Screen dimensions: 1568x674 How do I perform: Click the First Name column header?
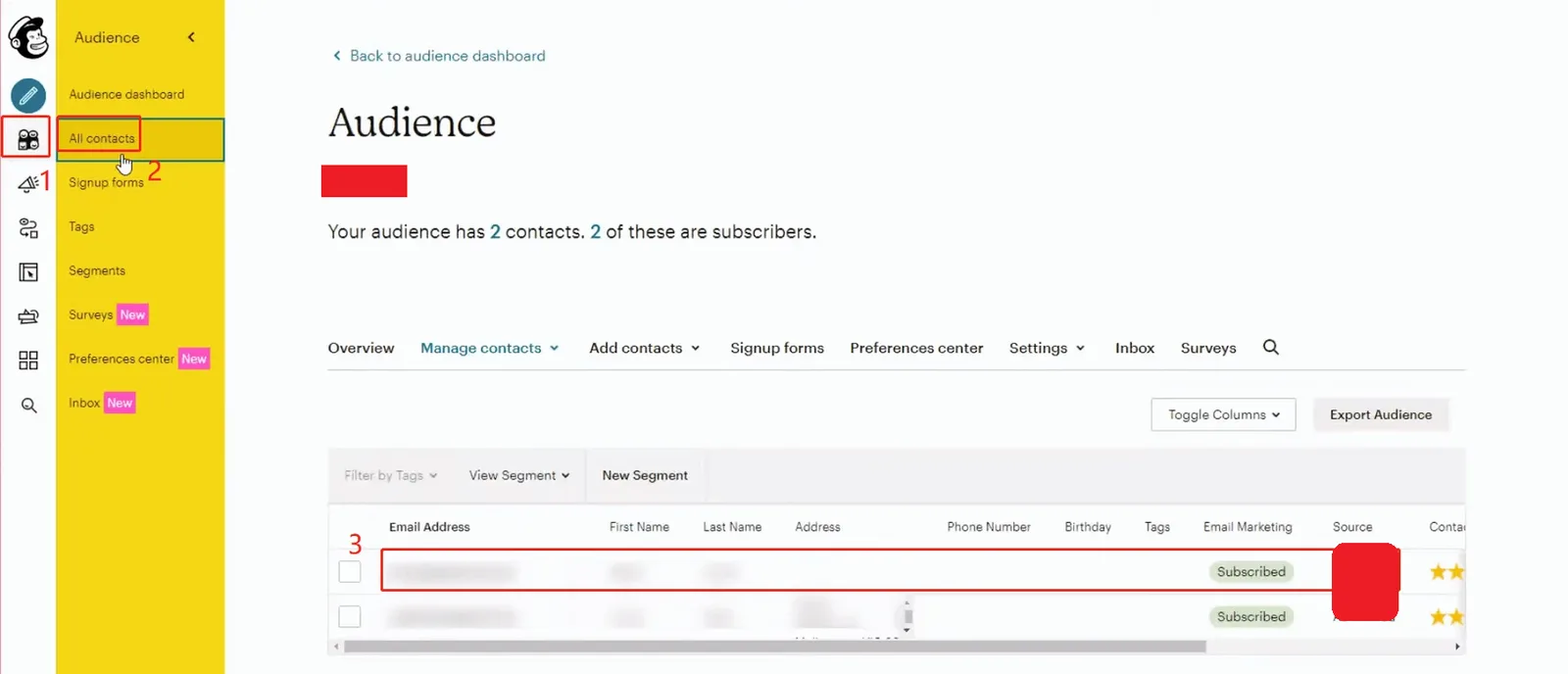(639, 527)
